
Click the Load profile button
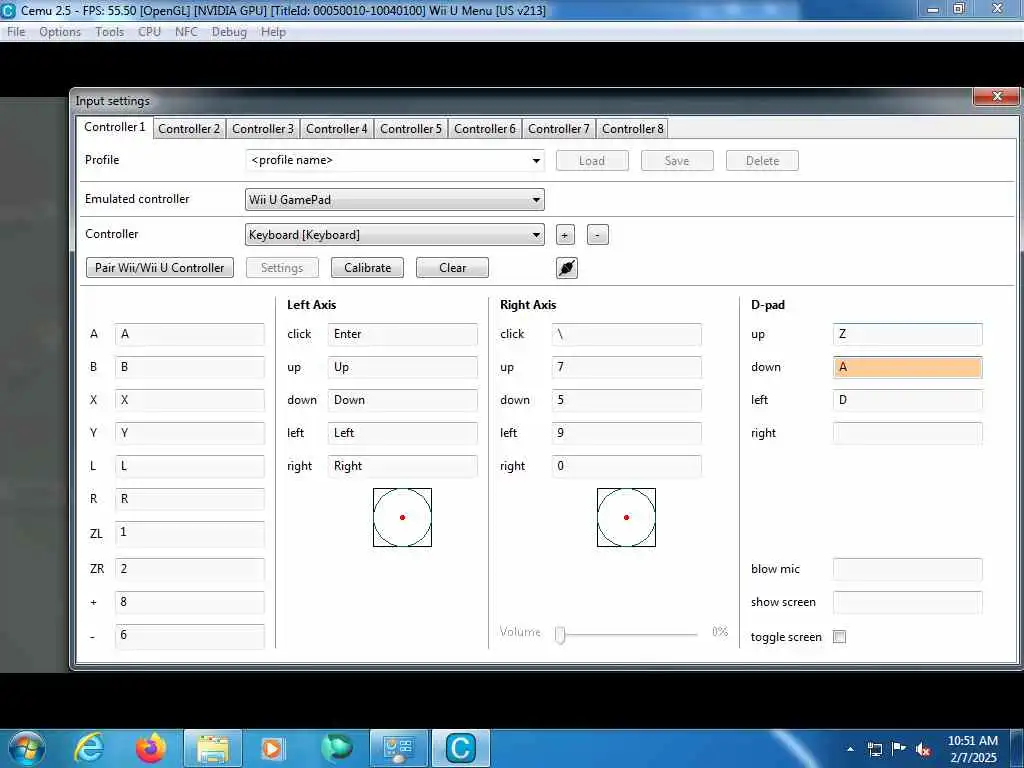(592, 161)
